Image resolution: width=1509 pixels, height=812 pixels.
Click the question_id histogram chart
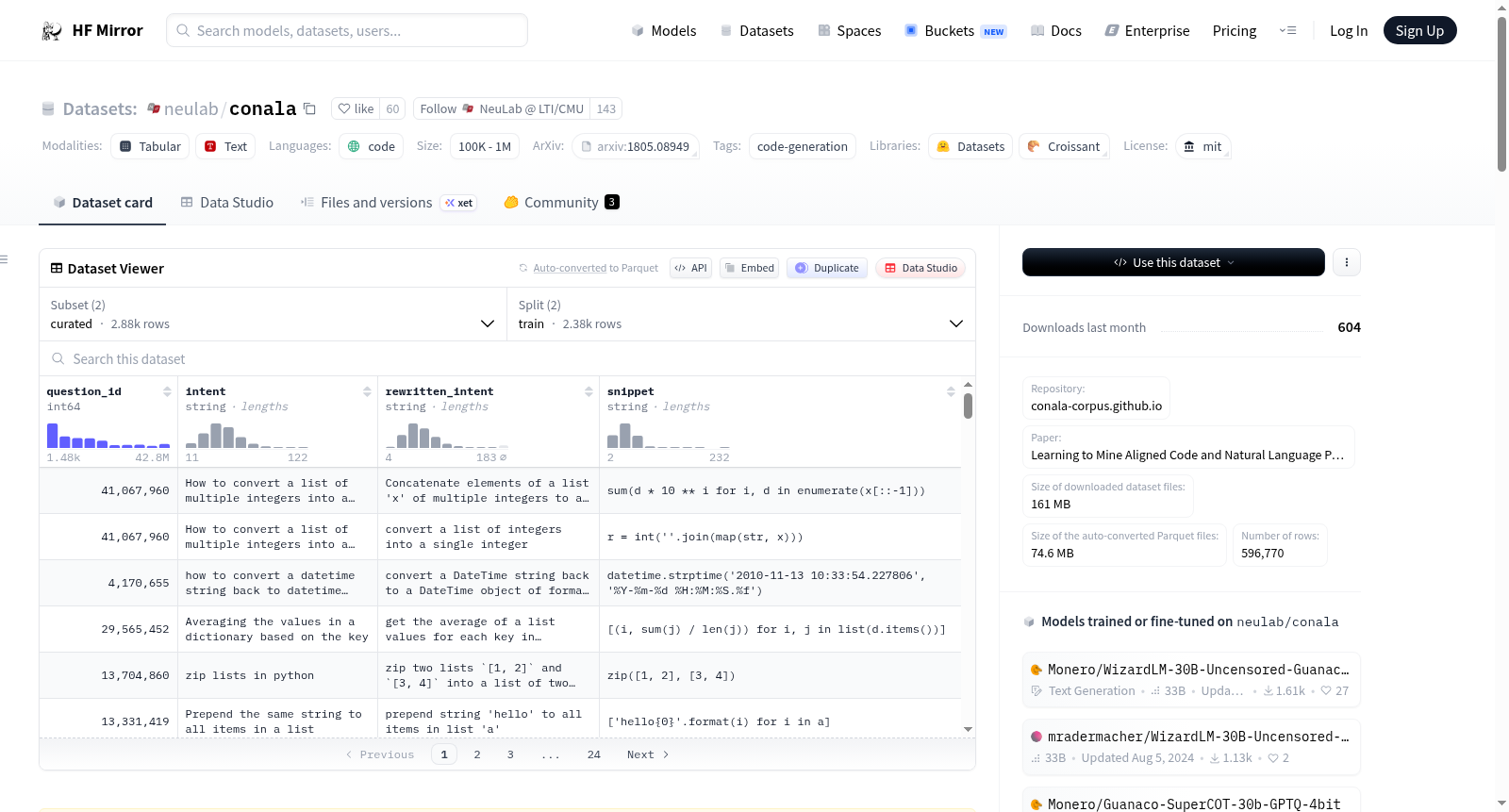click(108, 435)
